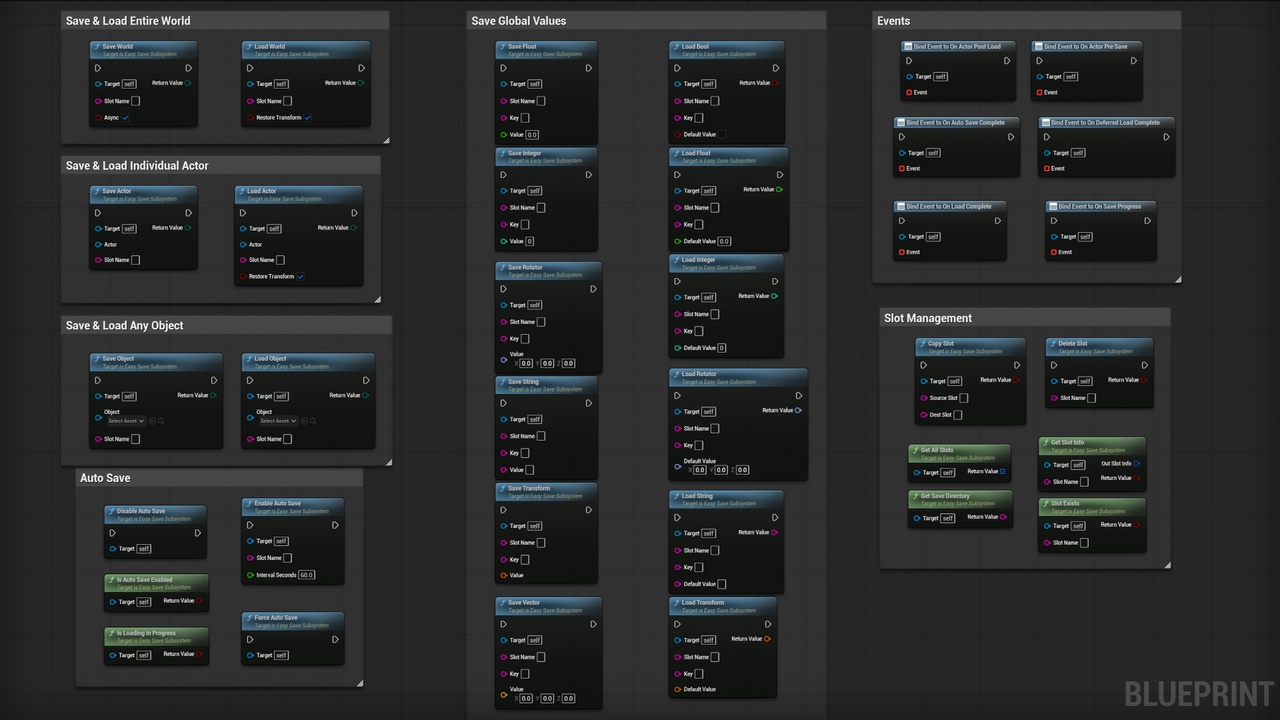
Task: Click Default Value field on Load String
Action: [x=722, y=584]
